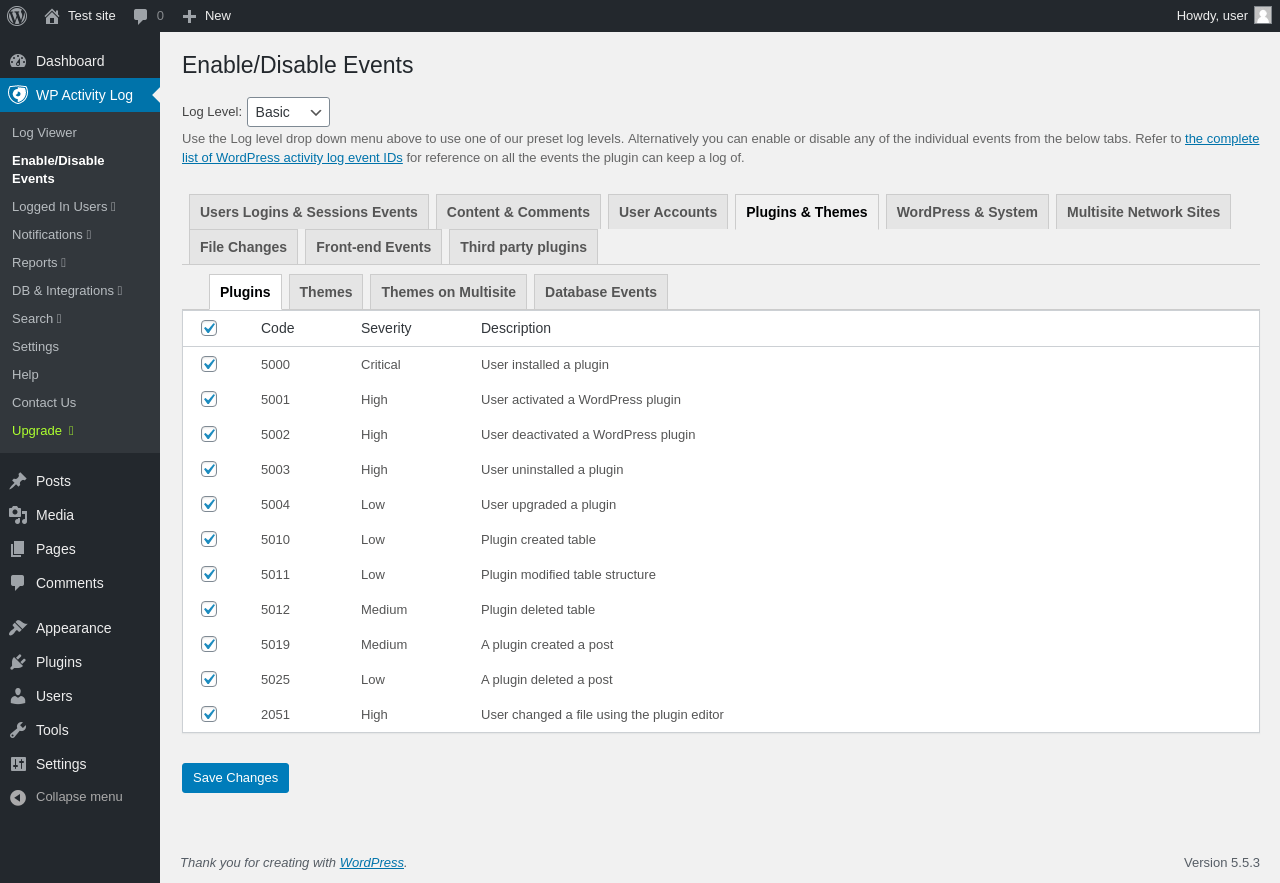Image resolution: width=1280 pixels, height=883 pixels.
Task: Open the comments bubble icon in admin bar
Action: [141, 16]
